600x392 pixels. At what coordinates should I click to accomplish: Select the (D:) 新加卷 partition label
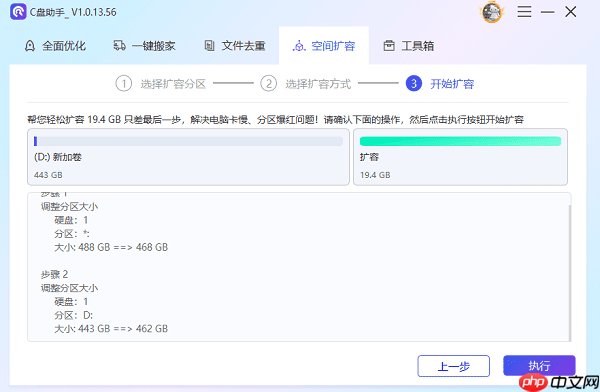[x=58, y=157]
